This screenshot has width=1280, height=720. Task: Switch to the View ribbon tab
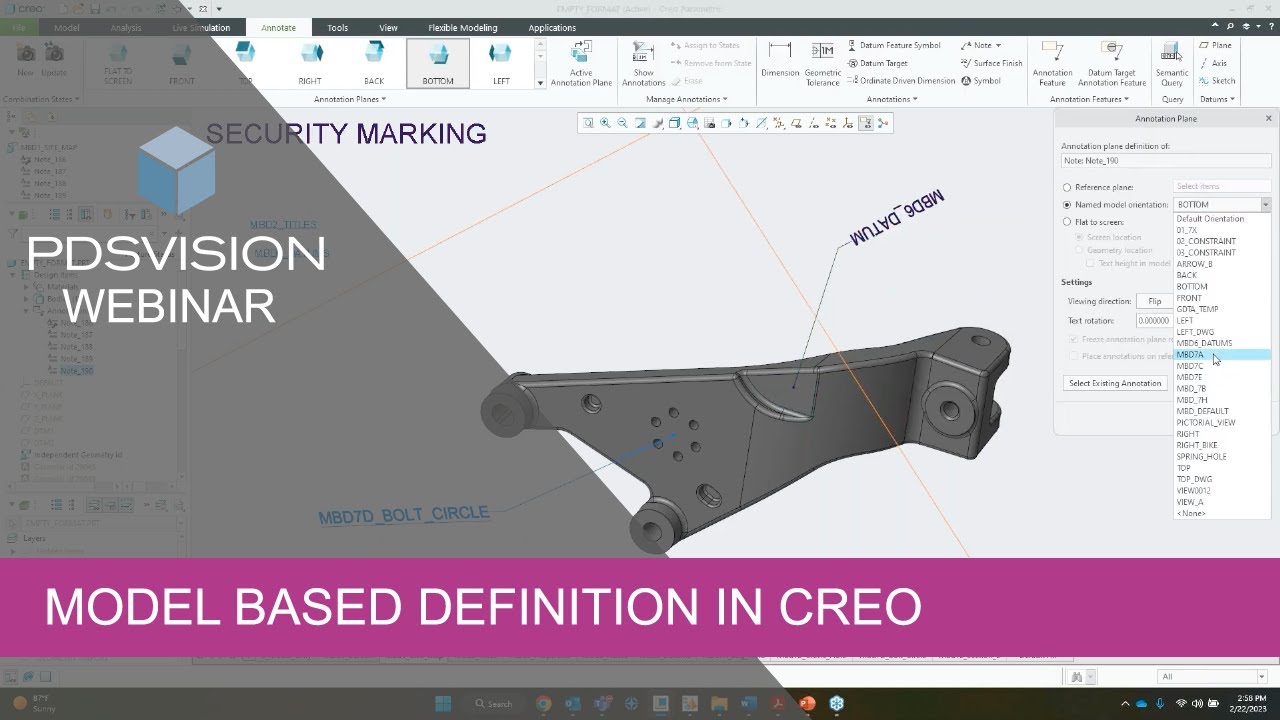pyautogui.click(x=388, y=28)
